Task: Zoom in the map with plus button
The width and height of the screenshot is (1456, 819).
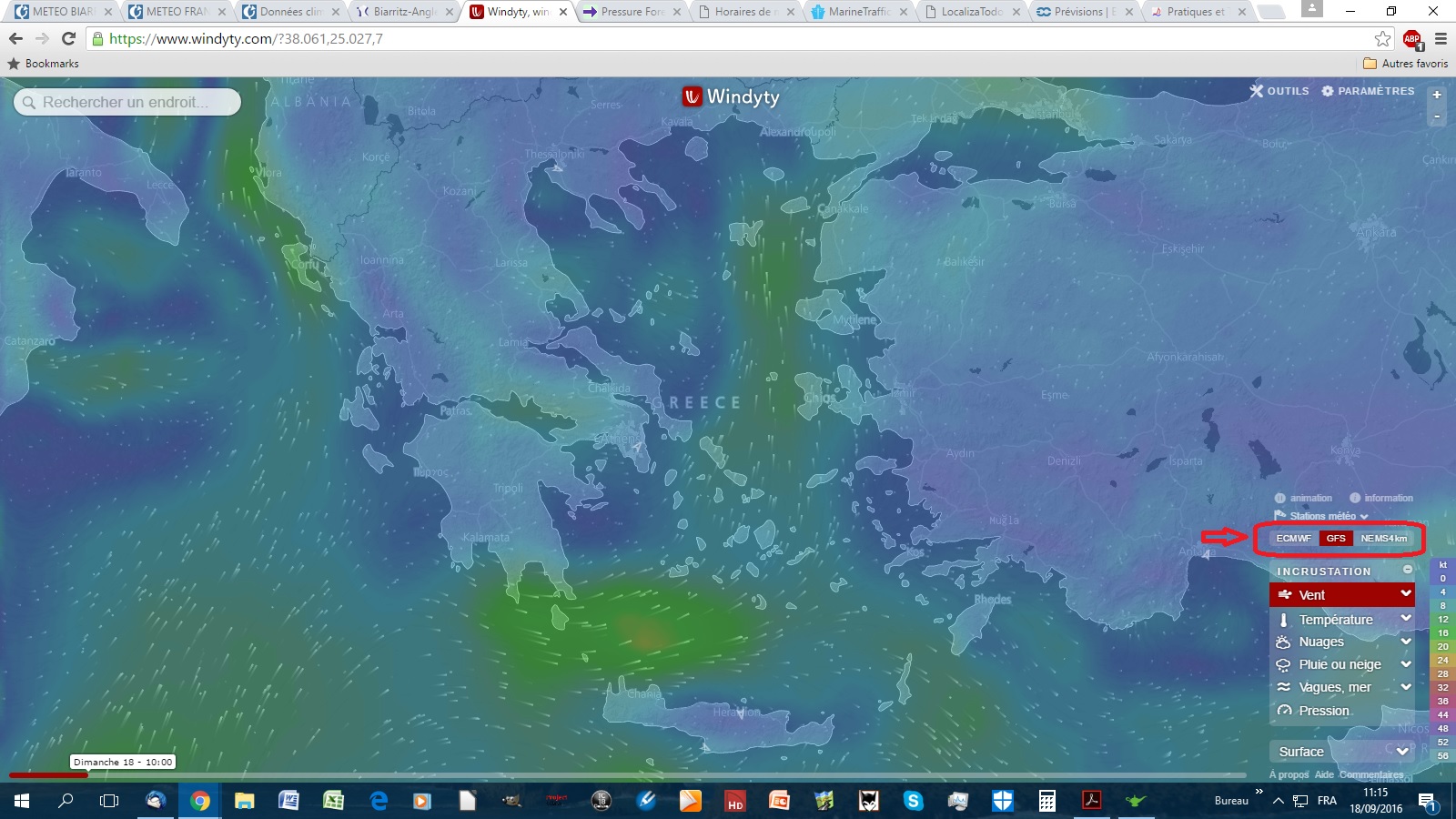Action: point(1437,95)
